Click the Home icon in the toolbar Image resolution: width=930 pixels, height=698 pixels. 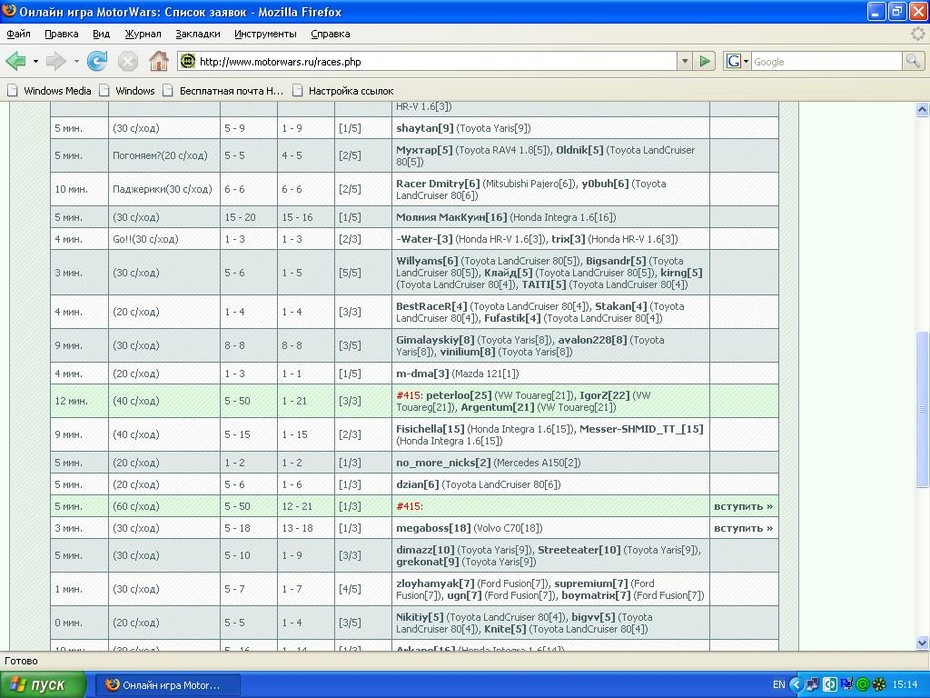[x=158, y=61]
